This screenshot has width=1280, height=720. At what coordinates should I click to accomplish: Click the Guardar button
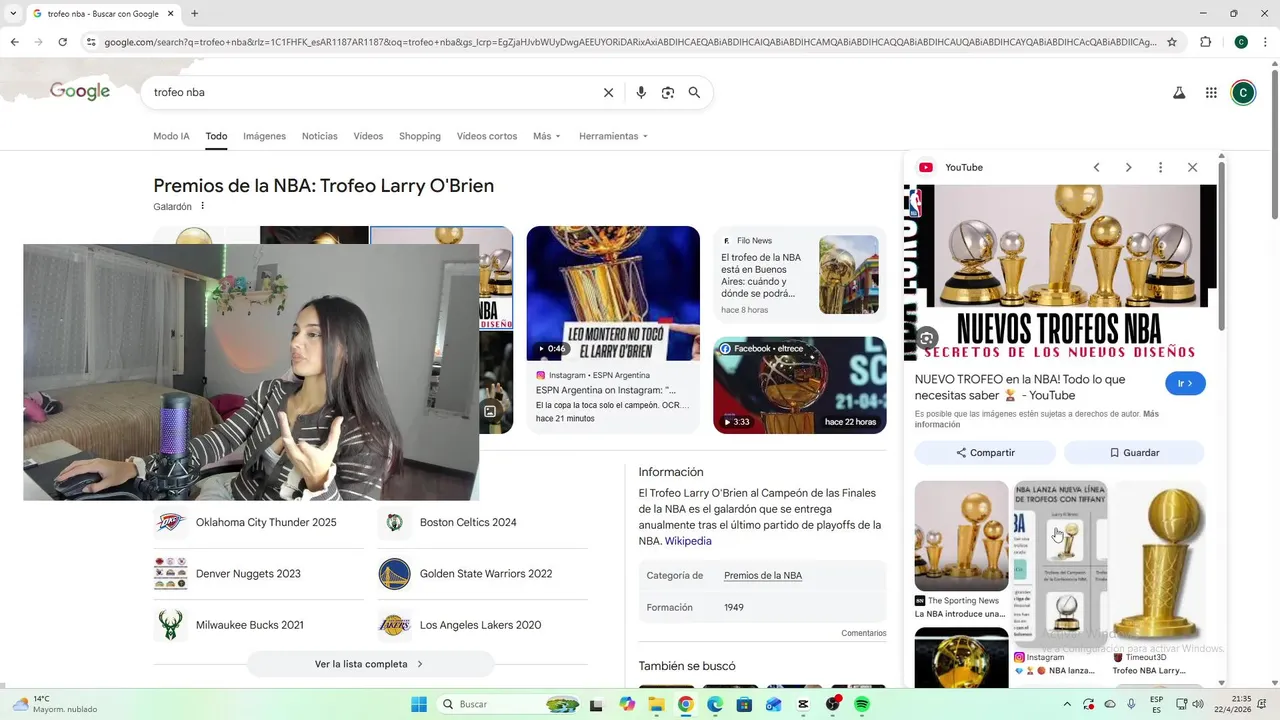click(x=1134, y=453)
